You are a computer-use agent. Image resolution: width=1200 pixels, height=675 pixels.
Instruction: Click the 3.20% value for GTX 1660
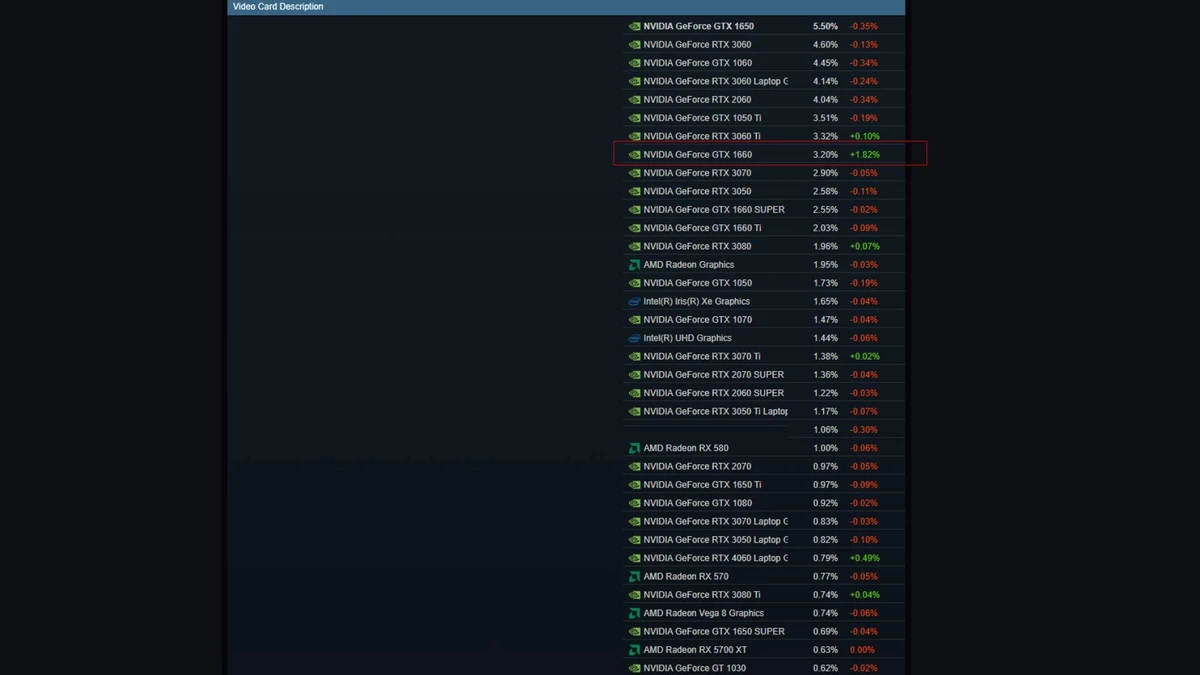tap(825, 155)
